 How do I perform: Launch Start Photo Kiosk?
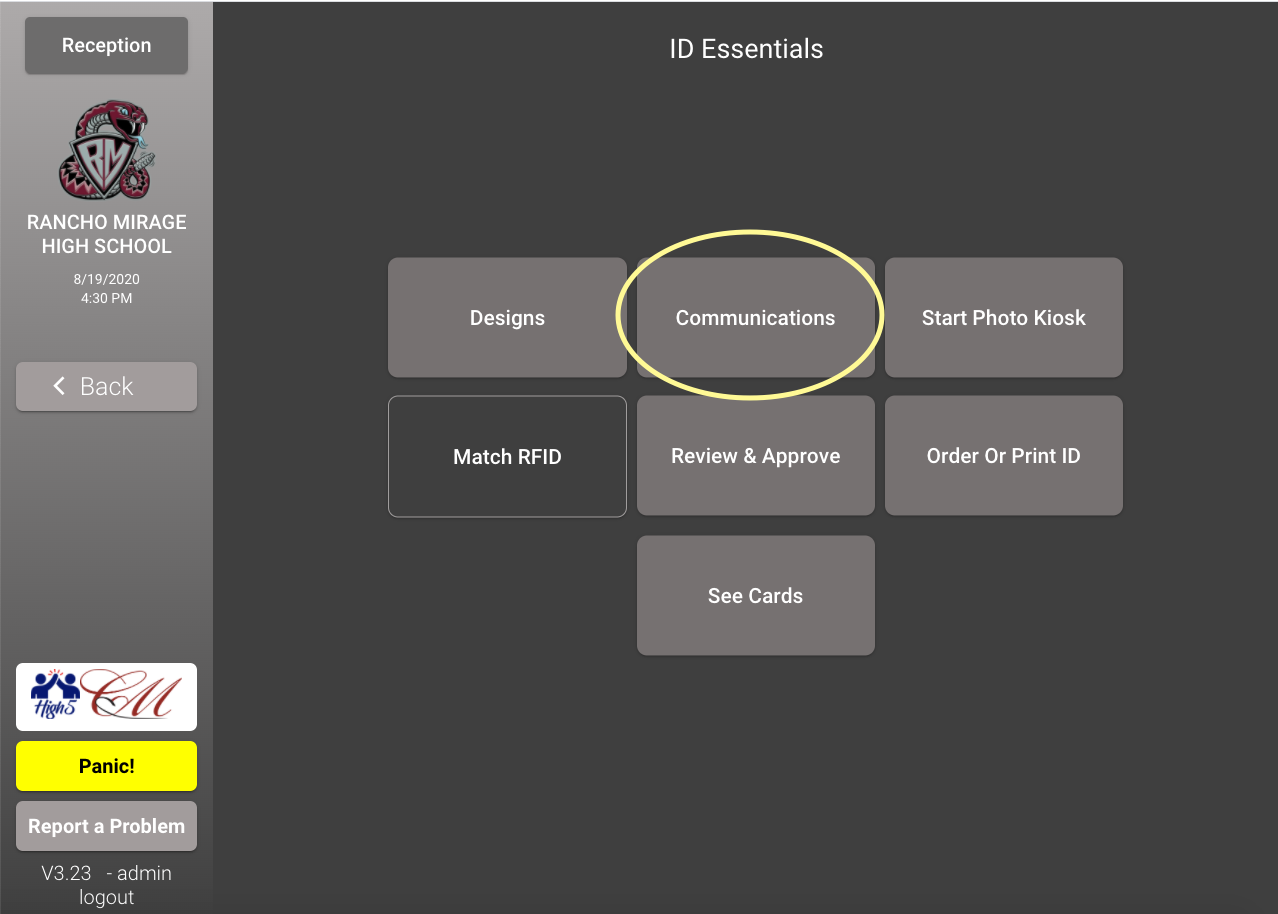pyautogui.click(x=1003, y=318)
